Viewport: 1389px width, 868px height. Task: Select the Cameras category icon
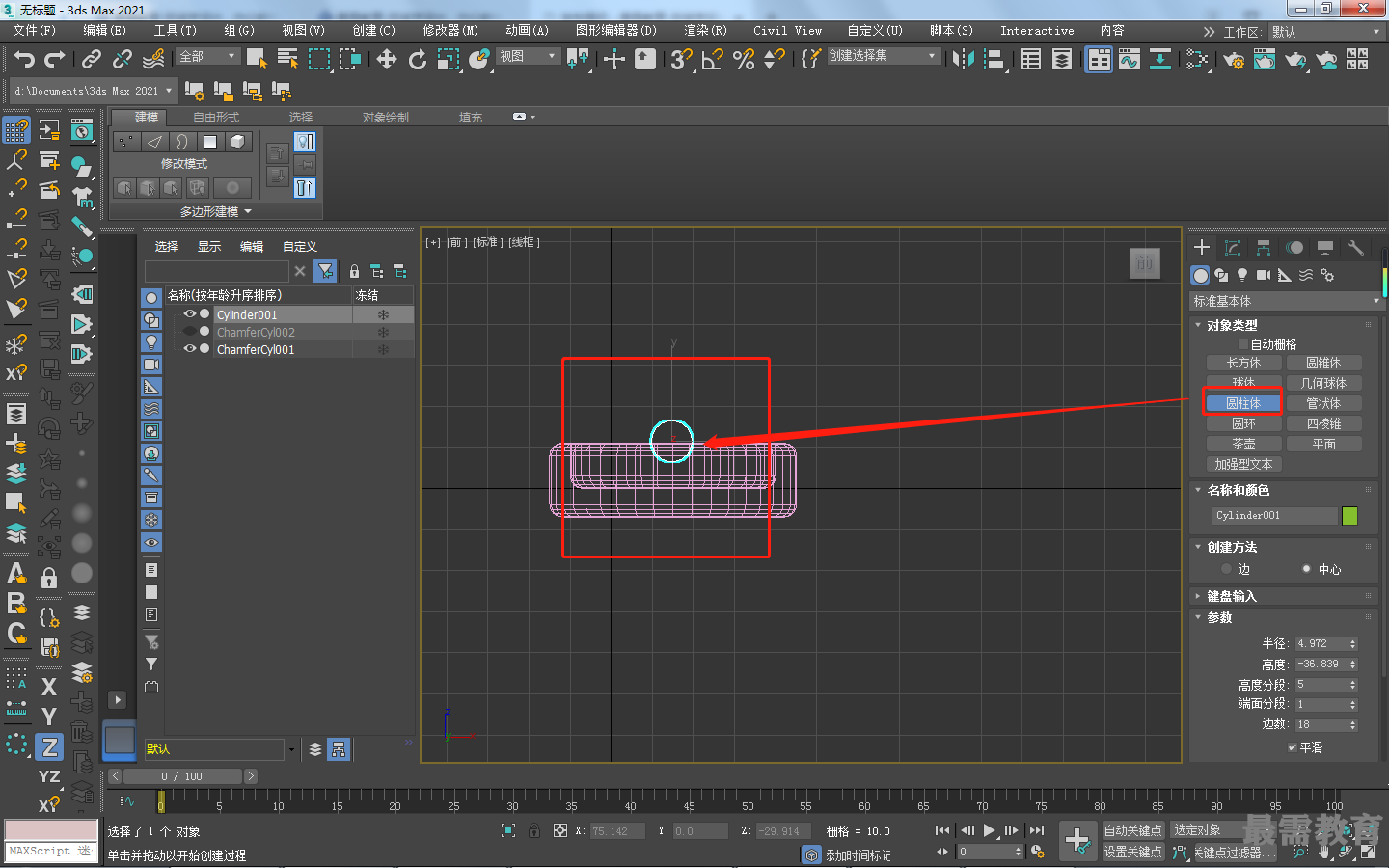[1264, 276]
